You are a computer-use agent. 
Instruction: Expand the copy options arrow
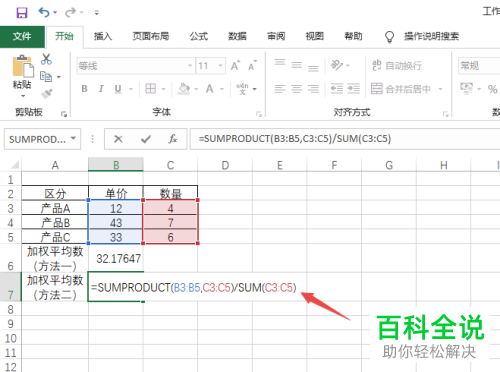(x=59, y=77)
